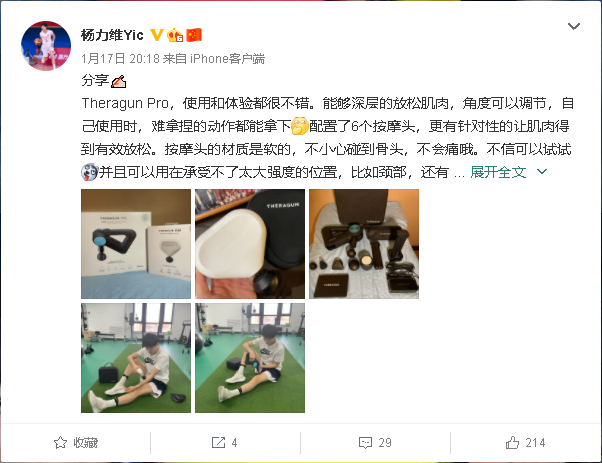The width and height of the screenshot is (602, 463).
Task: Open the Theragun Pro box photo
Action: pos(136,244)
